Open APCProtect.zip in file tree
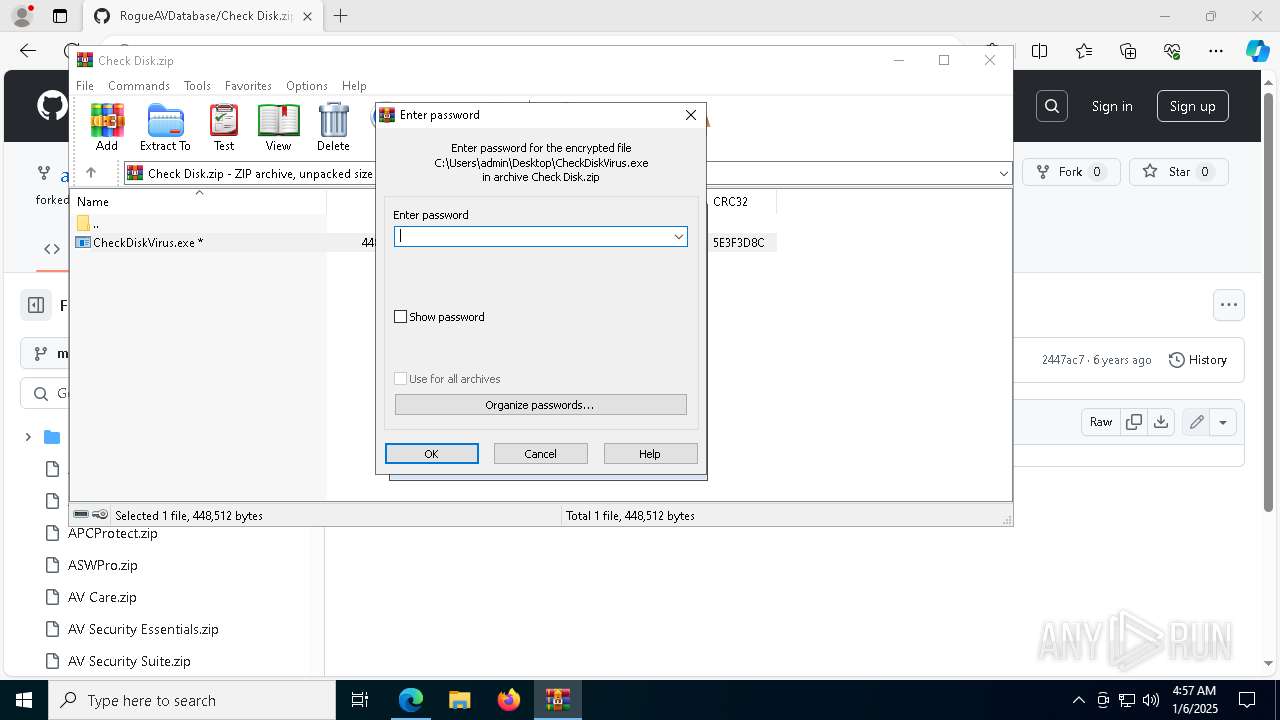 tap(112, 533)
